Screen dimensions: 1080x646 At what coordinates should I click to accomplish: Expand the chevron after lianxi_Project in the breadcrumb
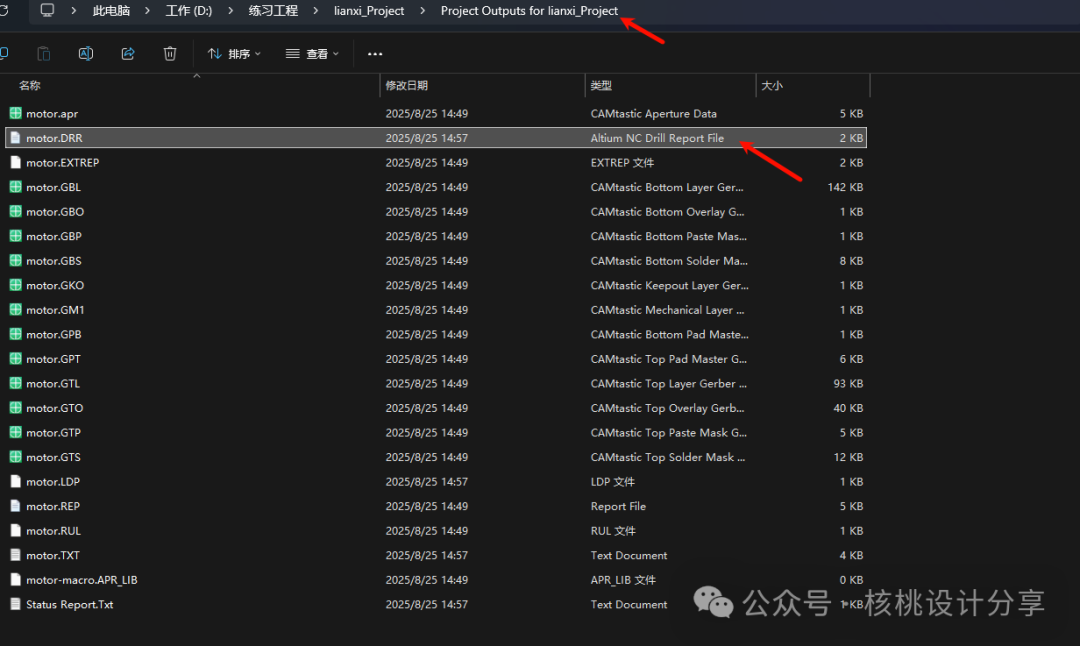pyautogui.click(x=422, y=11)
